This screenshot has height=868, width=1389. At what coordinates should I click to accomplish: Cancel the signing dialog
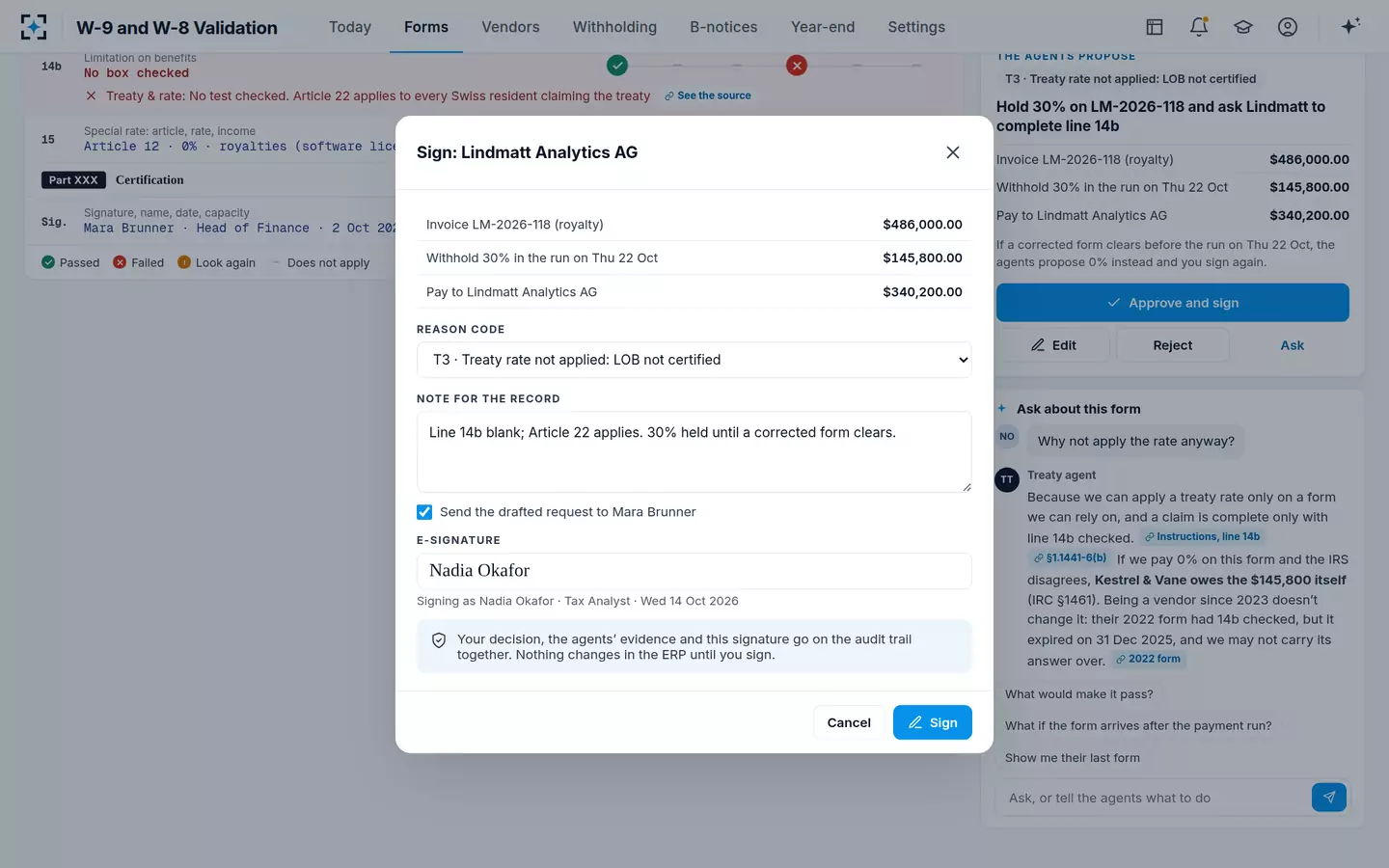click(x=849, y=722)
